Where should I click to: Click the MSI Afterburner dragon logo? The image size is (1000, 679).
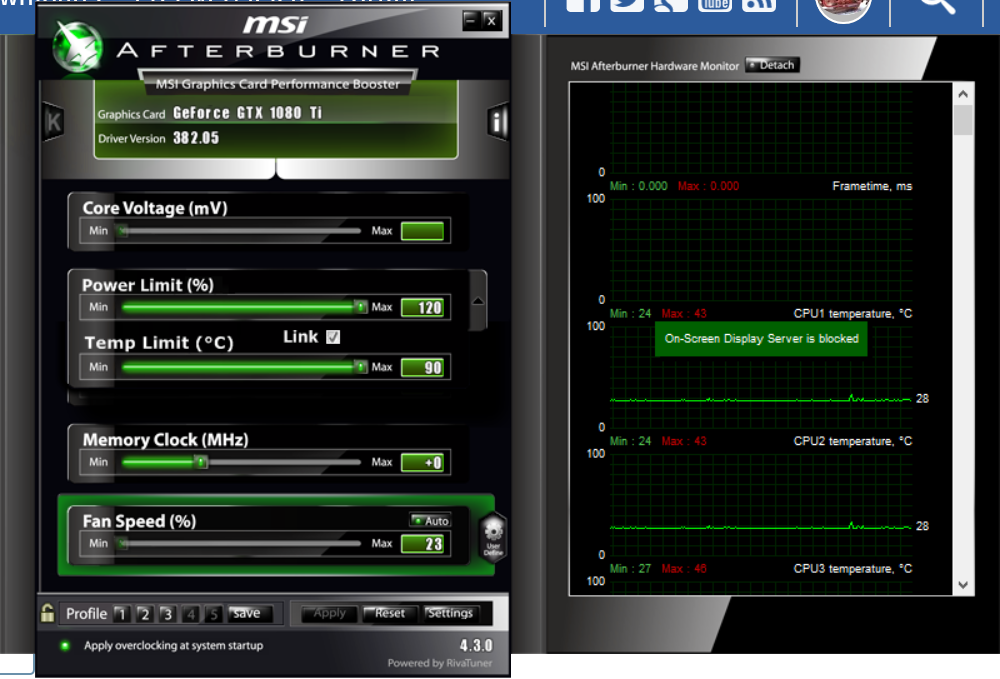(78, 47)
